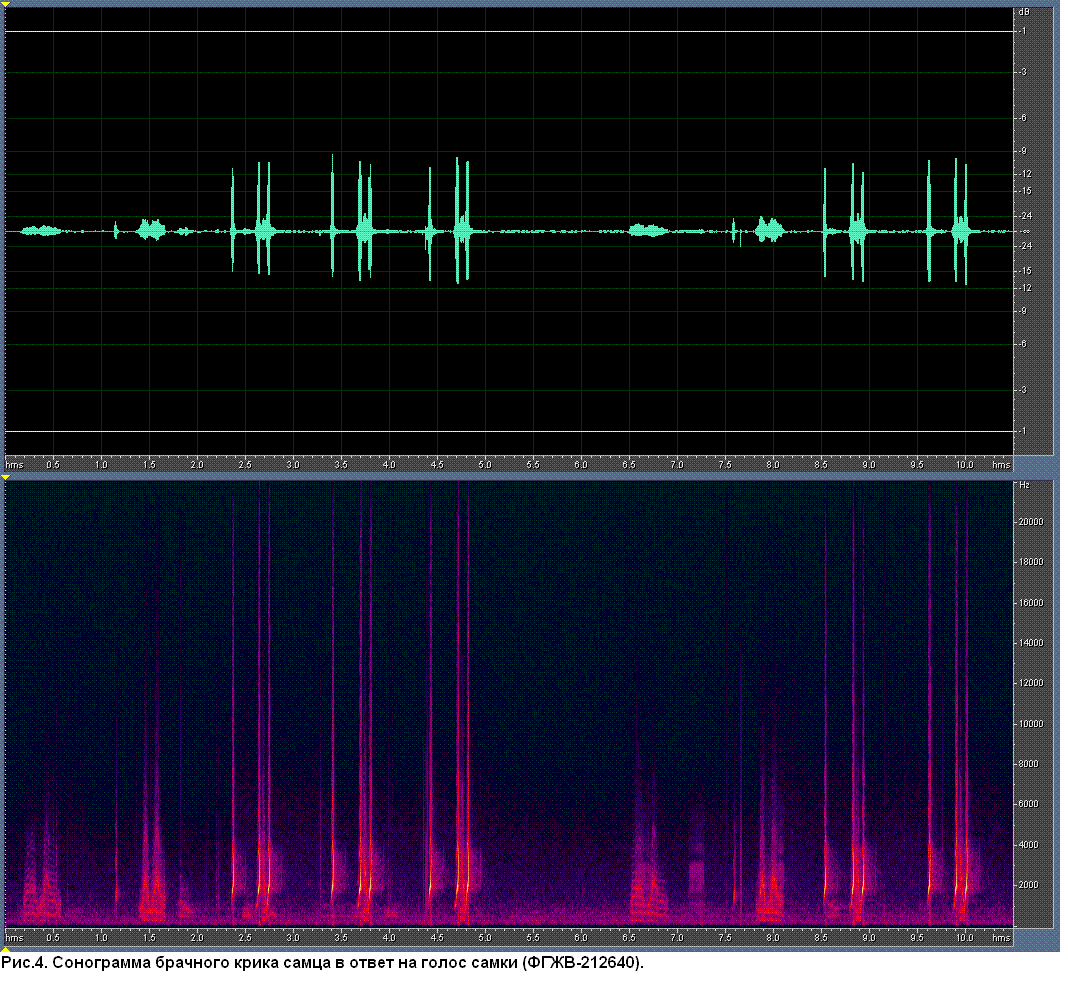
Task: Click the lower -6 dB scale label
Action: click(x=1023, y=344)
